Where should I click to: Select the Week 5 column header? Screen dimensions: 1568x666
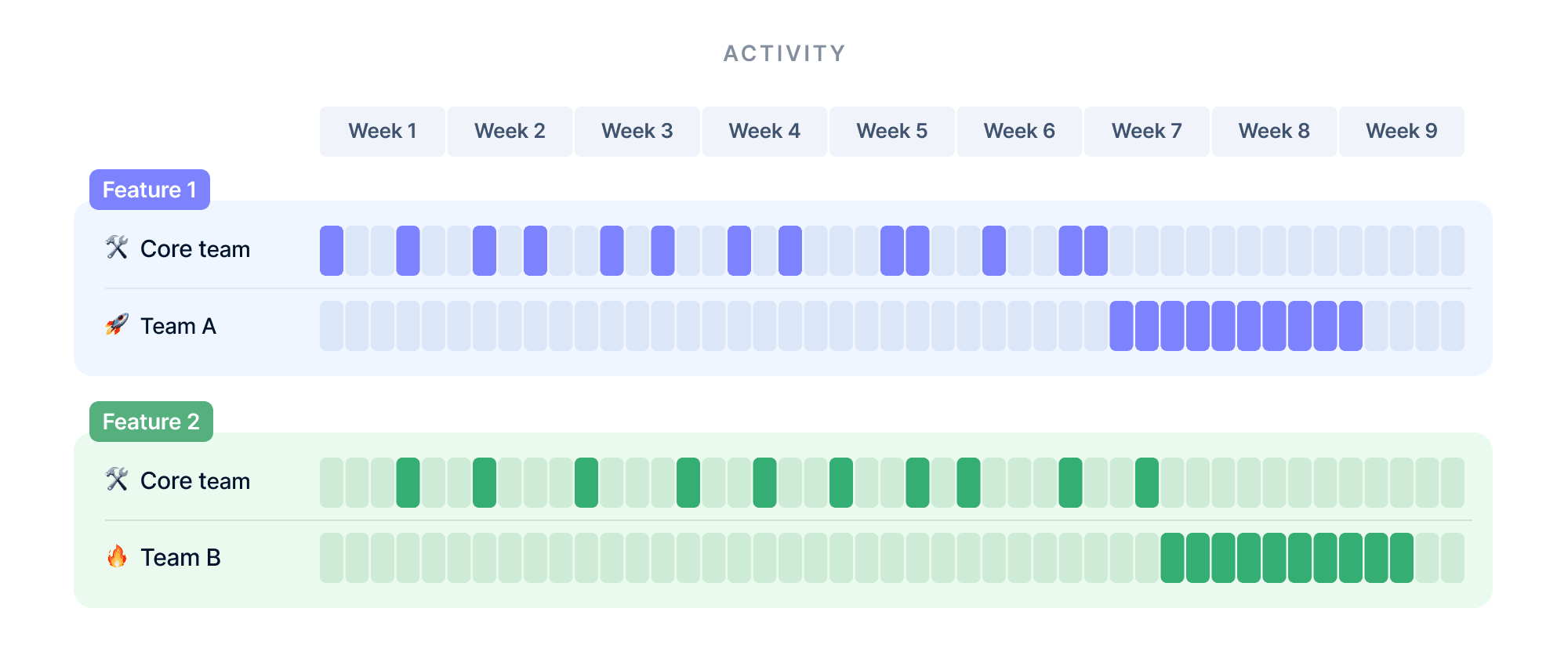pyautogui.click(x=892, y=132)
